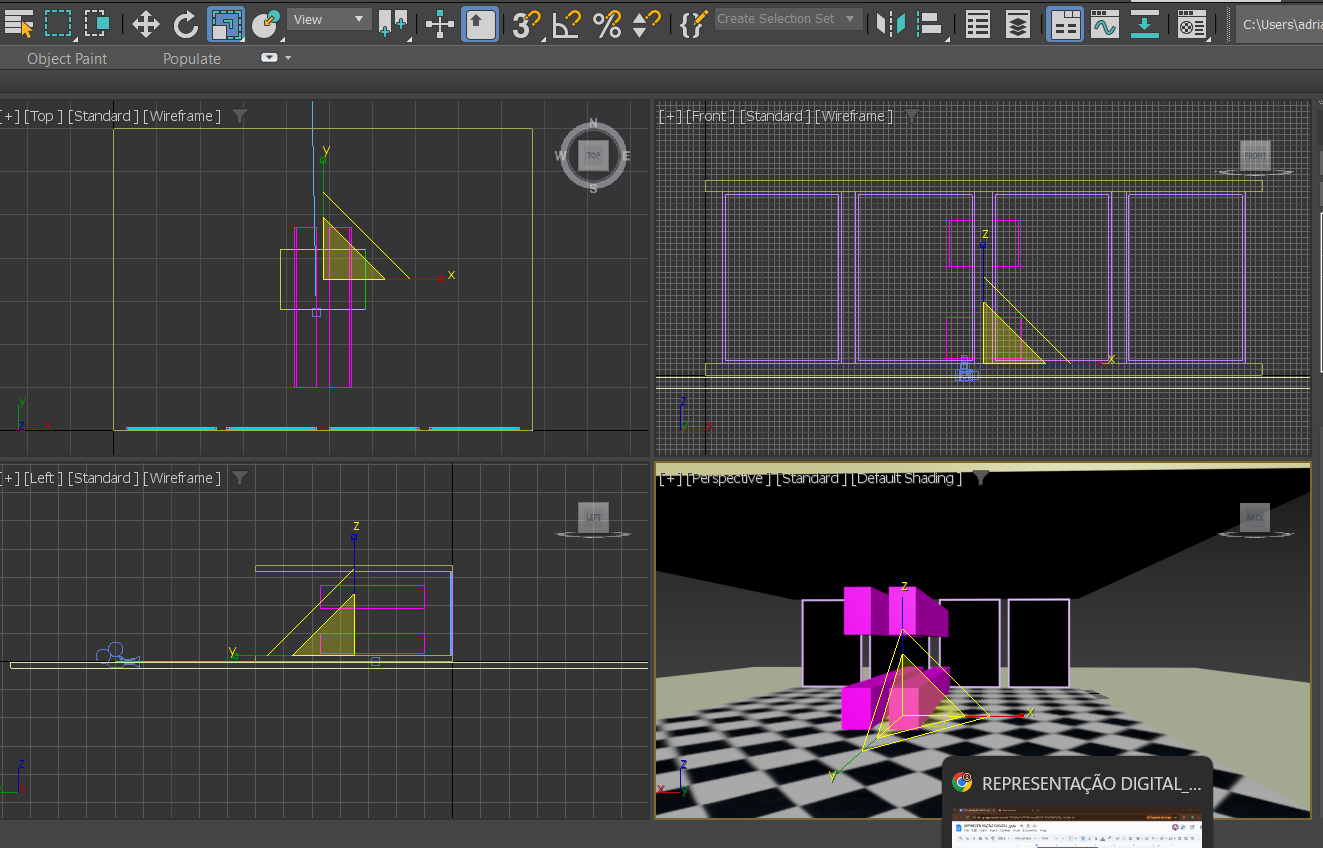Switch to the Populate ribbon tab
1323x848 pixels.
click(x=192, y=58)
